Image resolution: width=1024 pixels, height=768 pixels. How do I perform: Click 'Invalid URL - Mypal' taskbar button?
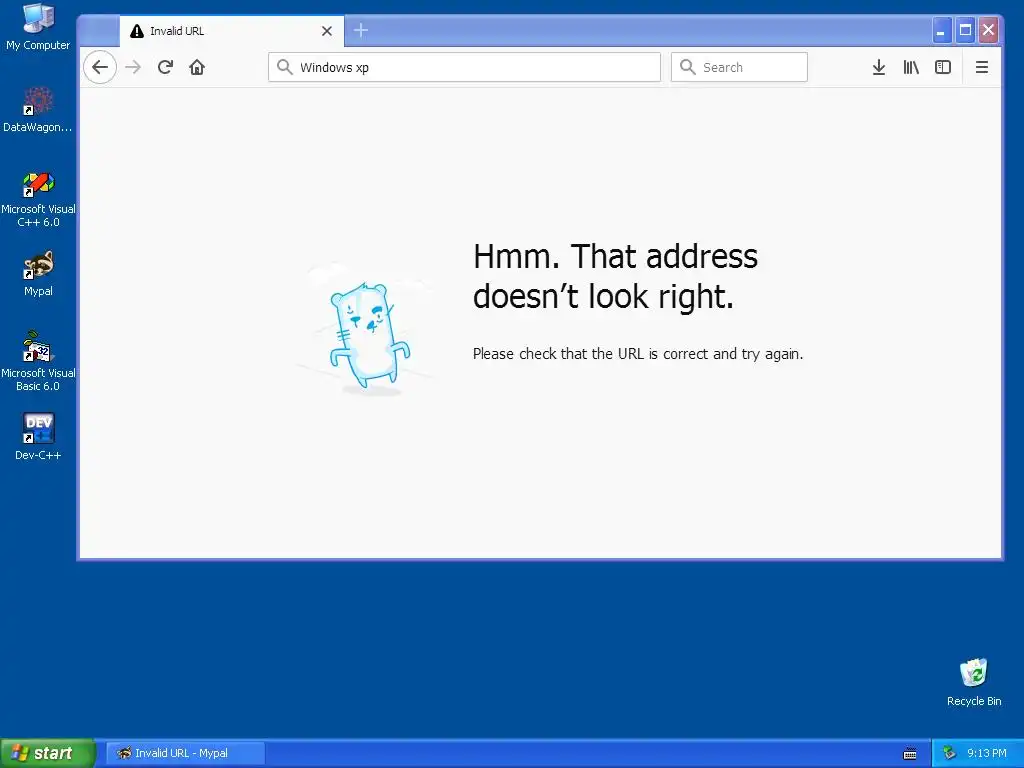[185, 753]
